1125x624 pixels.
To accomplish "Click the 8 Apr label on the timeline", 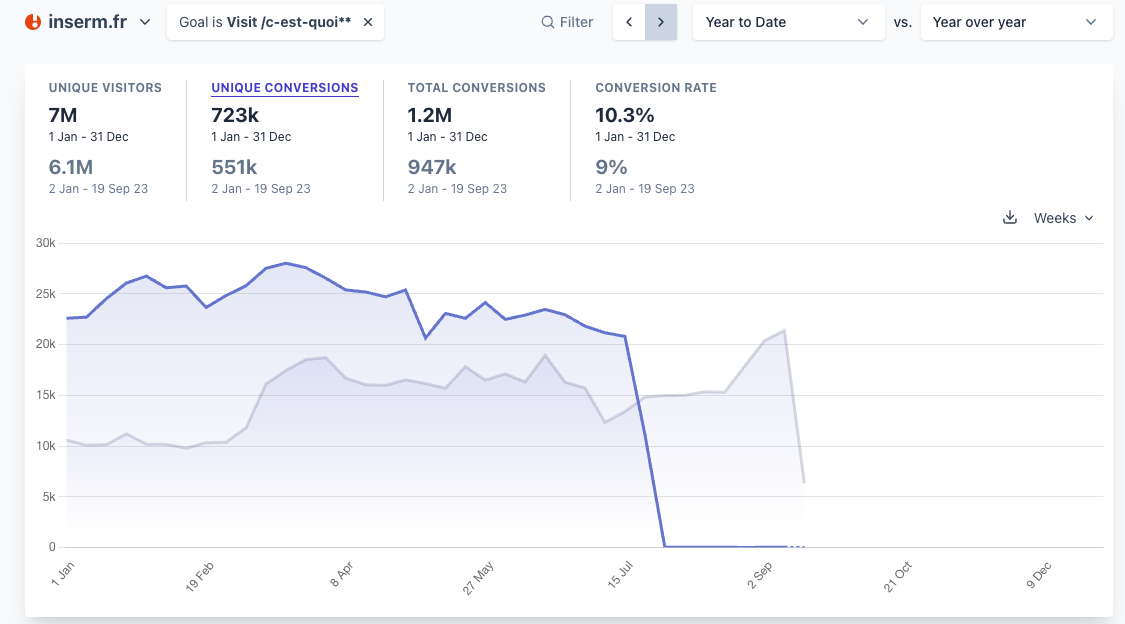I will [x=342, y=577].
